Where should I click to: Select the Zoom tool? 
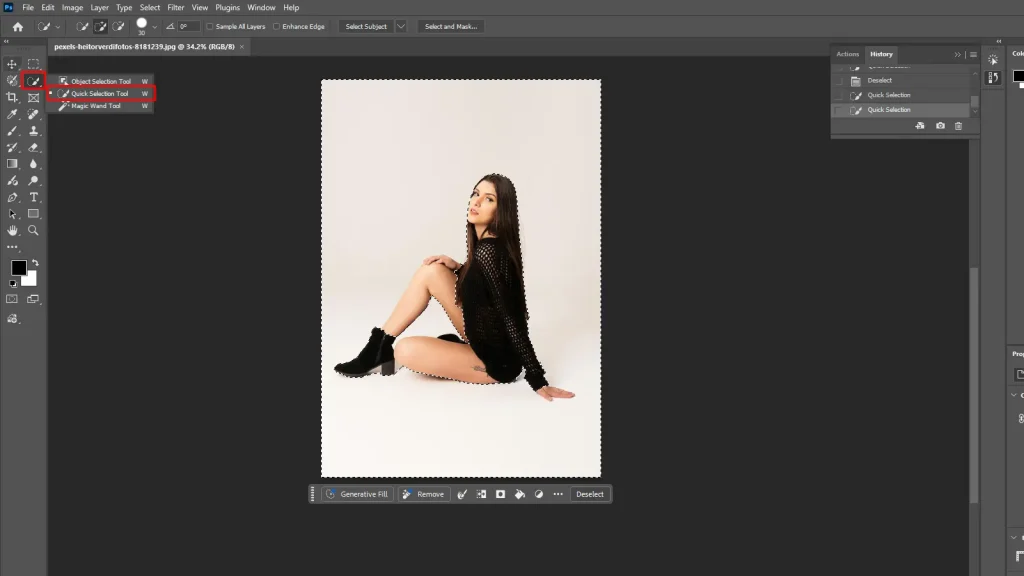tap(33, 231)
